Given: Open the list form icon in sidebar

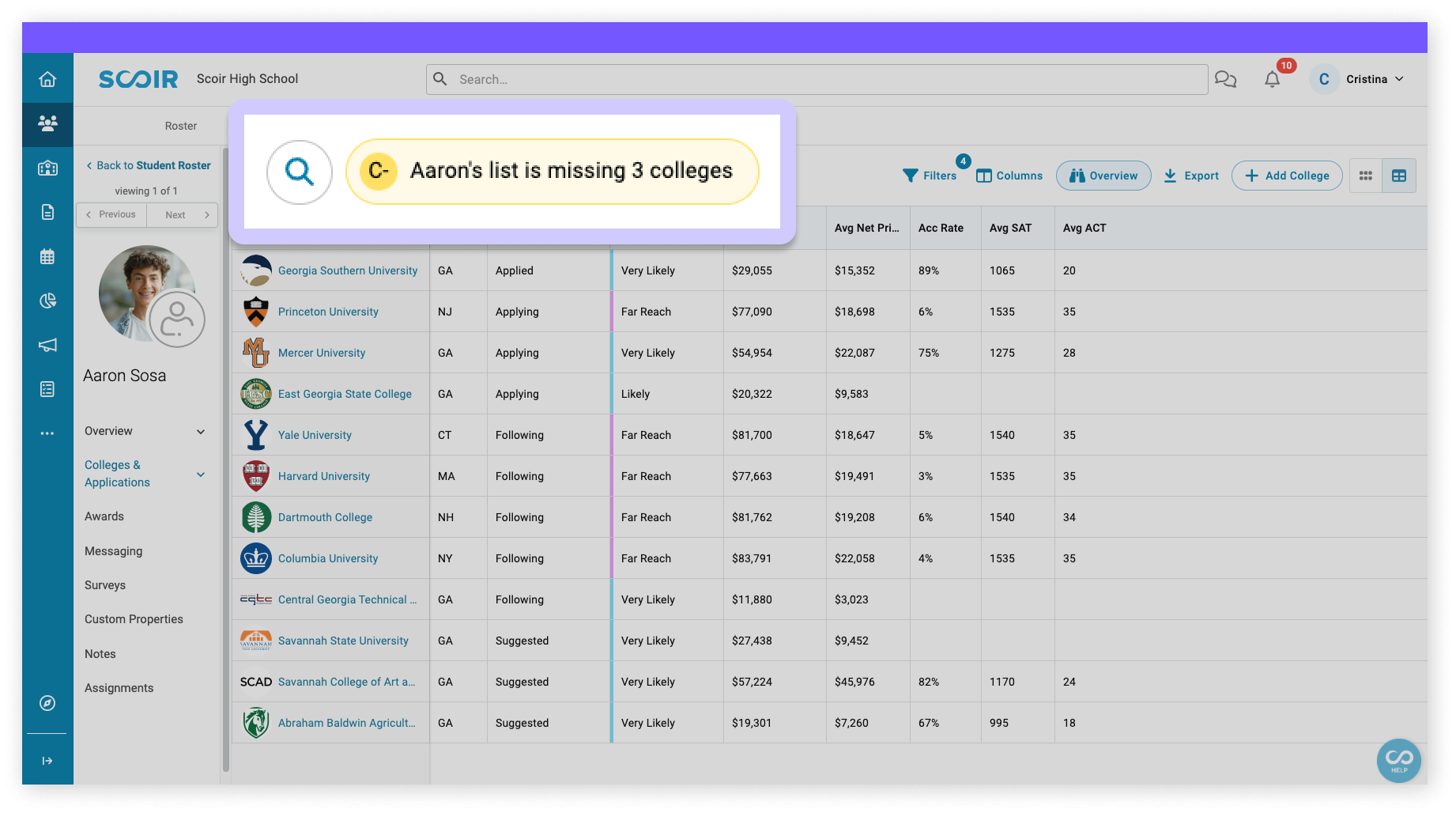Looking at the screenshot, I should [x=47, y=389].
